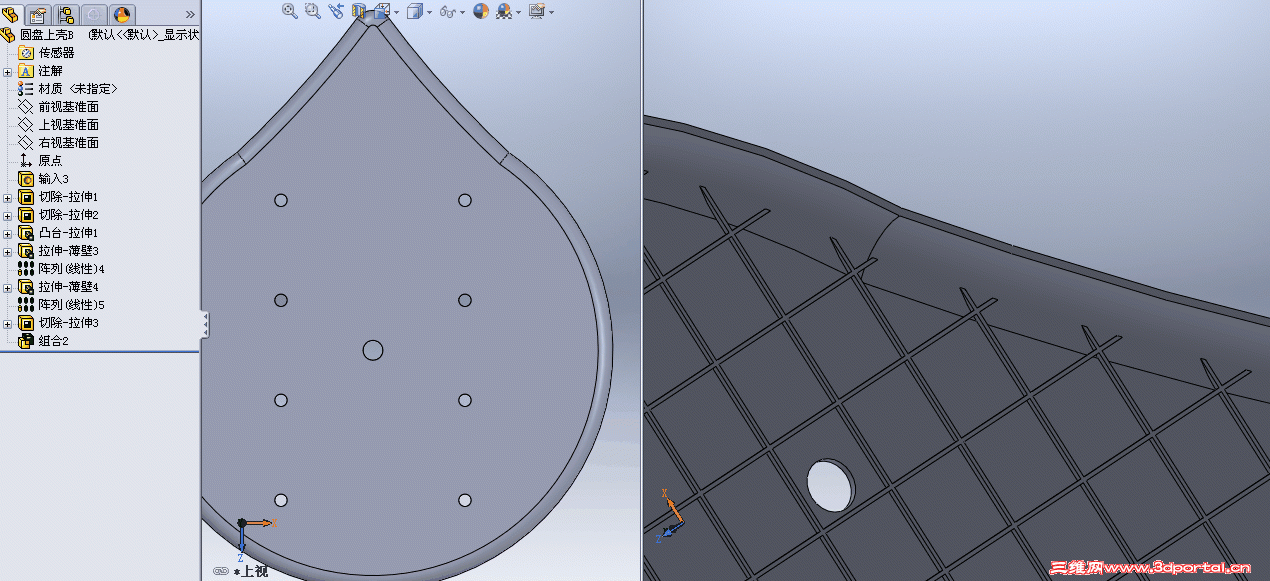Click the 切除-拉伸1 cut-extrude icon

click(x=26, y=197)
